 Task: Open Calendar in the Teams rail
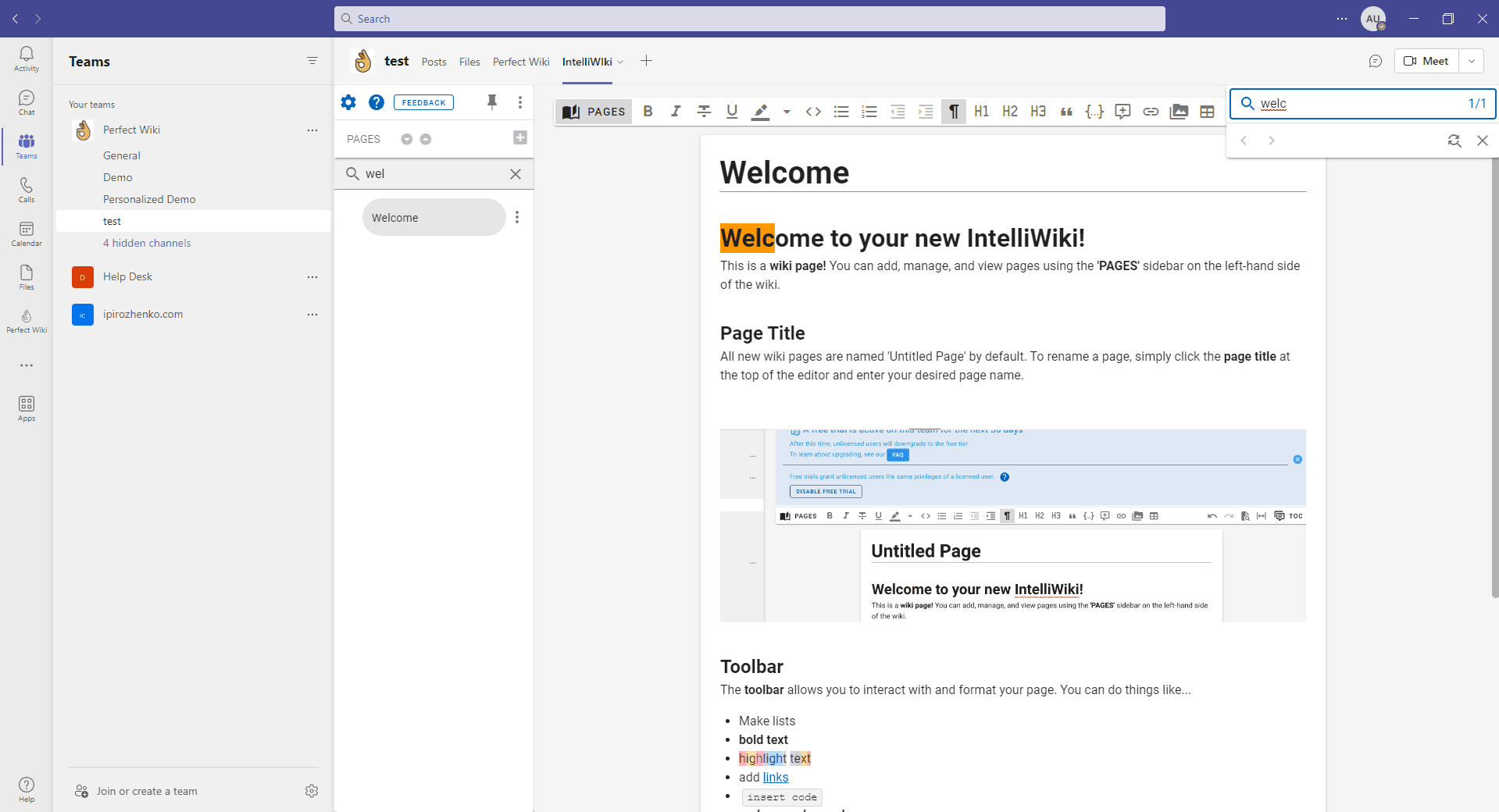(x=27, y=233)
